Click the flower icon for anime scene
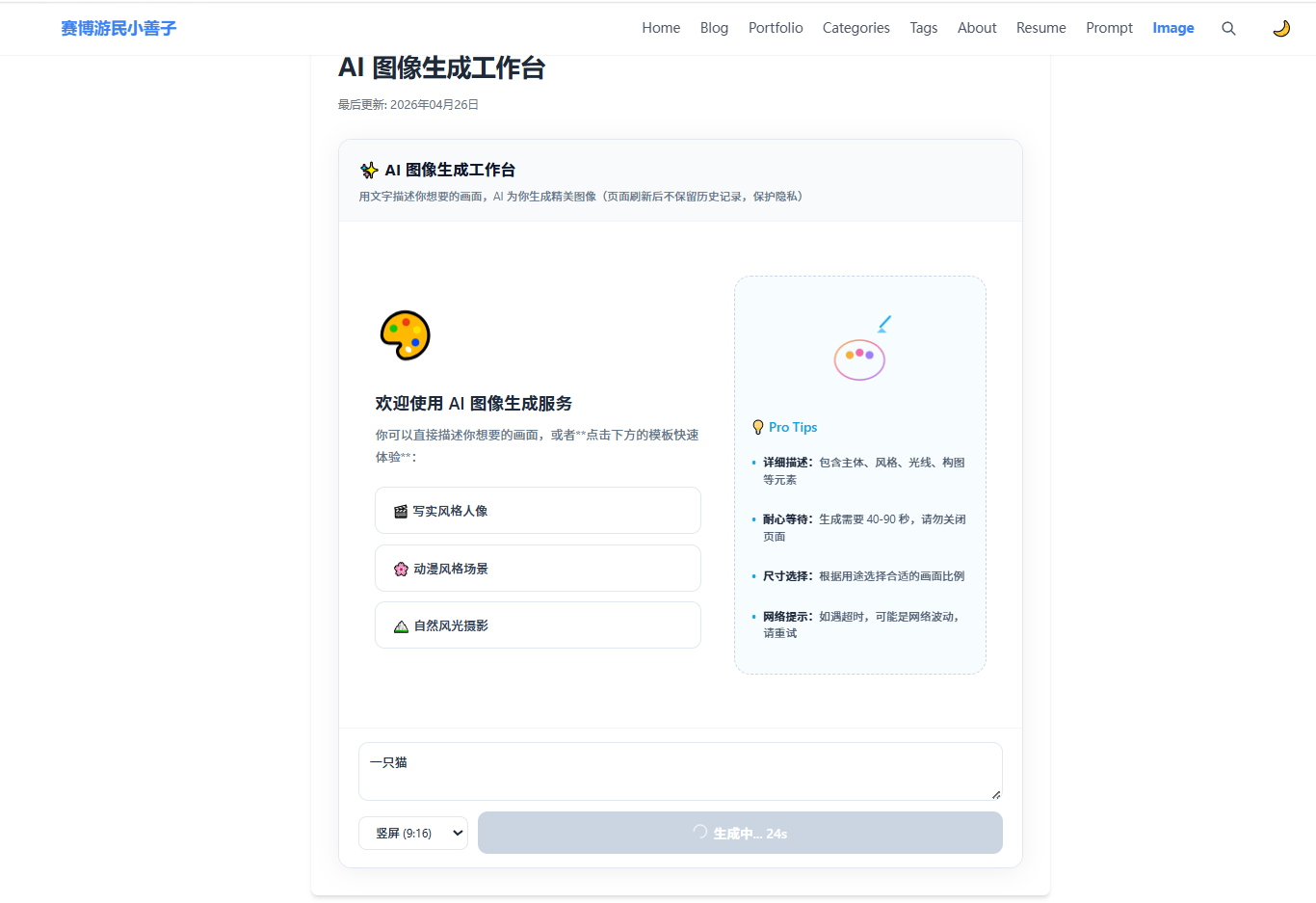The width and height of the screenshot is (1316, 903). click(x=401, y=570)
